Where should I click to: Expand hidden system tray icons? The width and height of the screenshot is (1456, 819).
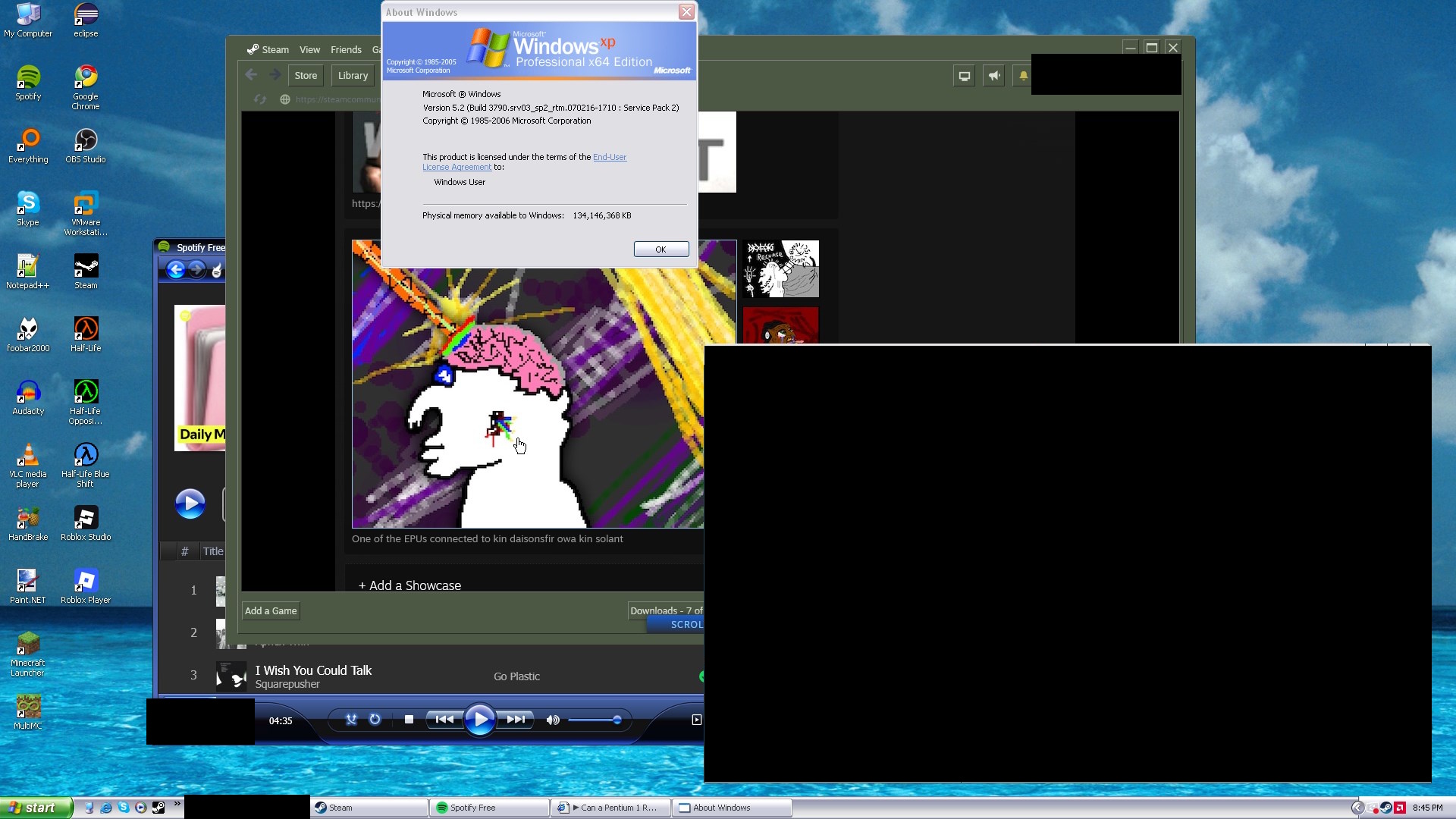pos(1357,808)
